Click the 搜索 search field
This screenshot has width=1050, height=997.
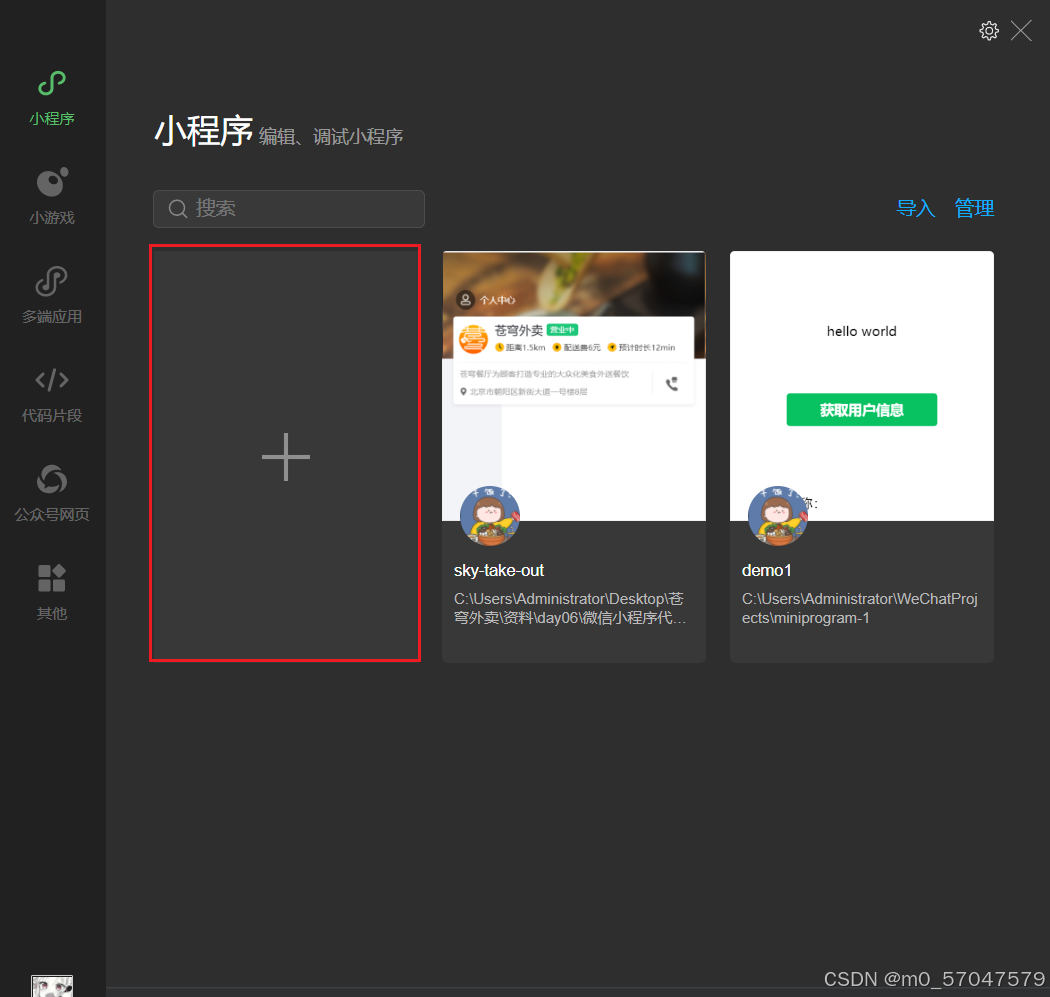(x=289, y=209)
